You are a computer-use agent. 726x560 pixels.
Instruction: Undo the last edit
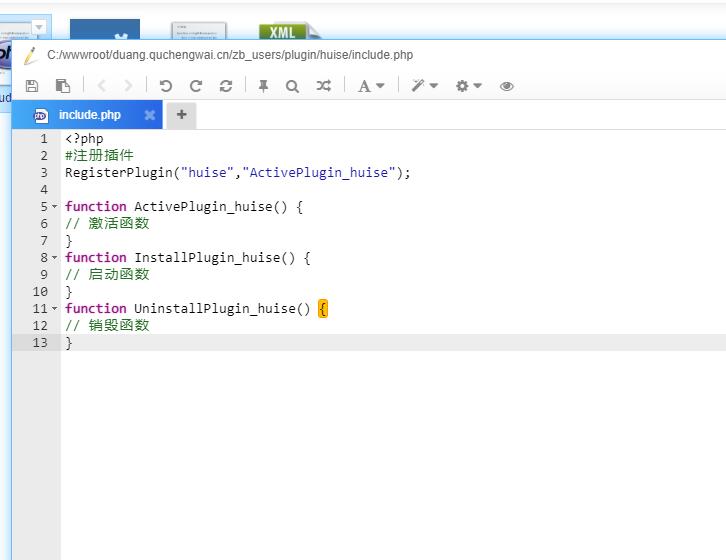166,86
